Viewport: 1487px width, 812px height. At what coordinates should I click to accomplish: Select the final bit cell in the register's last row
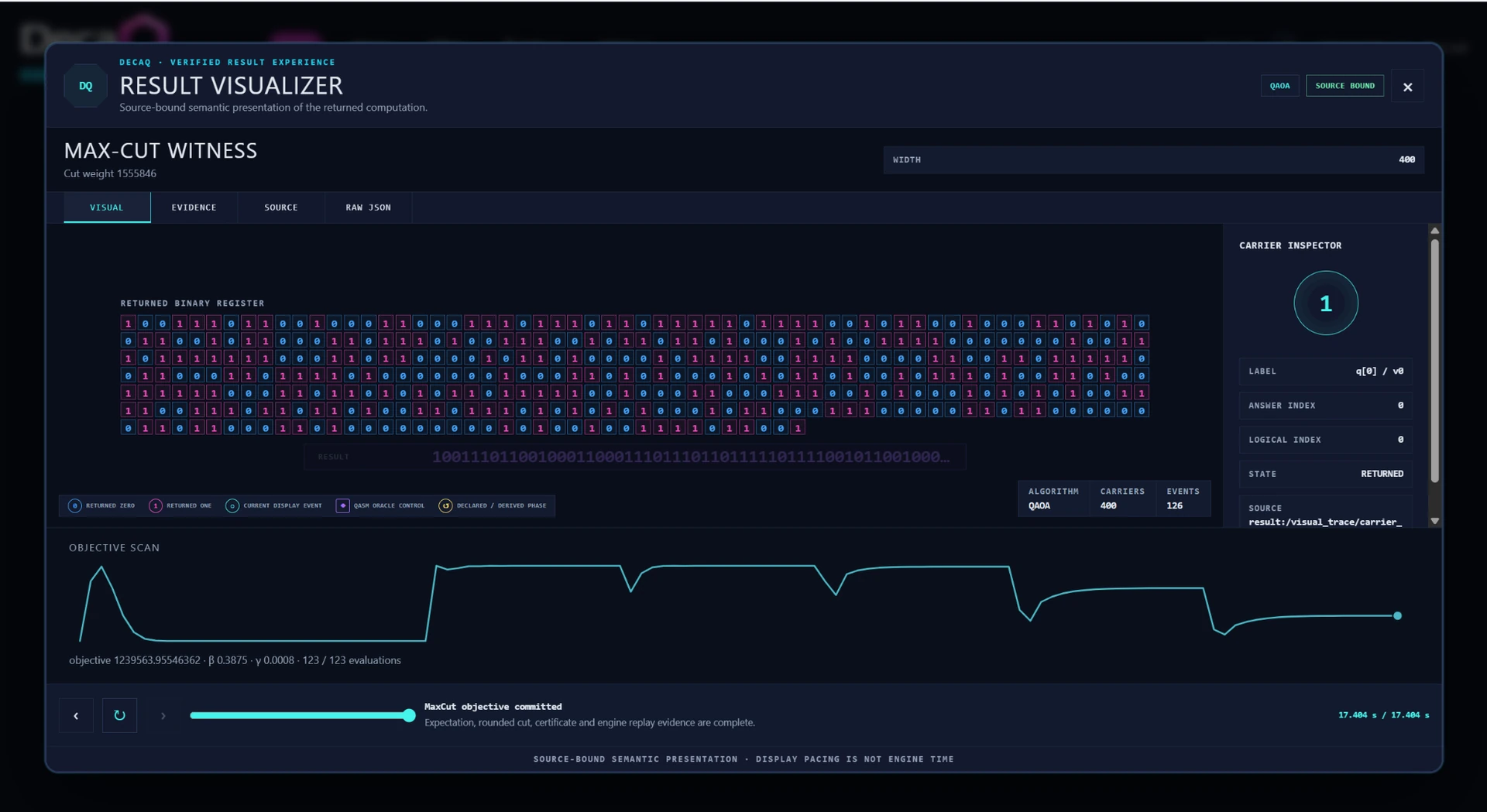tap(798, 428)
